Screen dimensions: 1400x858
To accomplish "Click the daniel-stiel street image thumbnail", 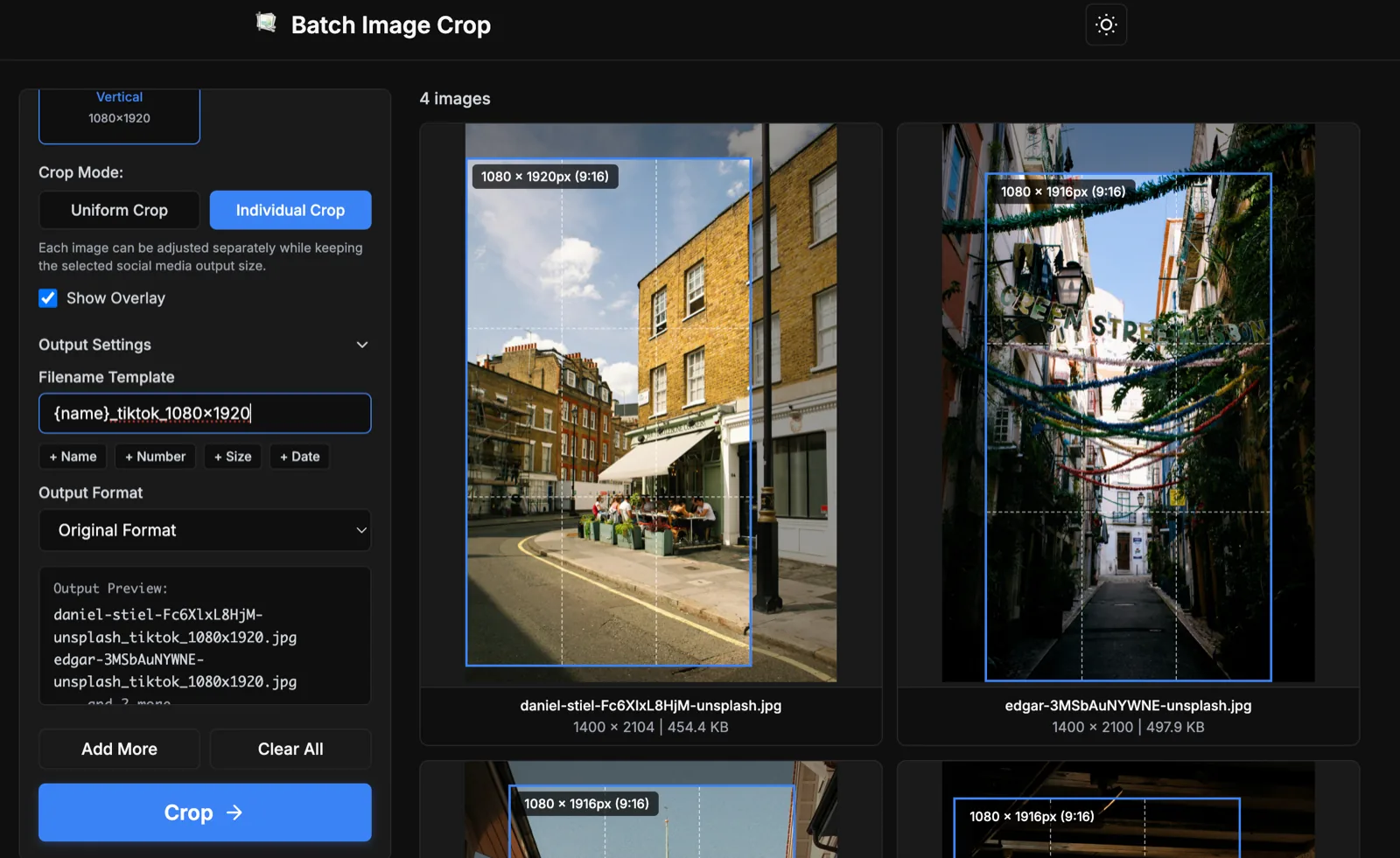I will pyautogui.click(x=651, y=402).
